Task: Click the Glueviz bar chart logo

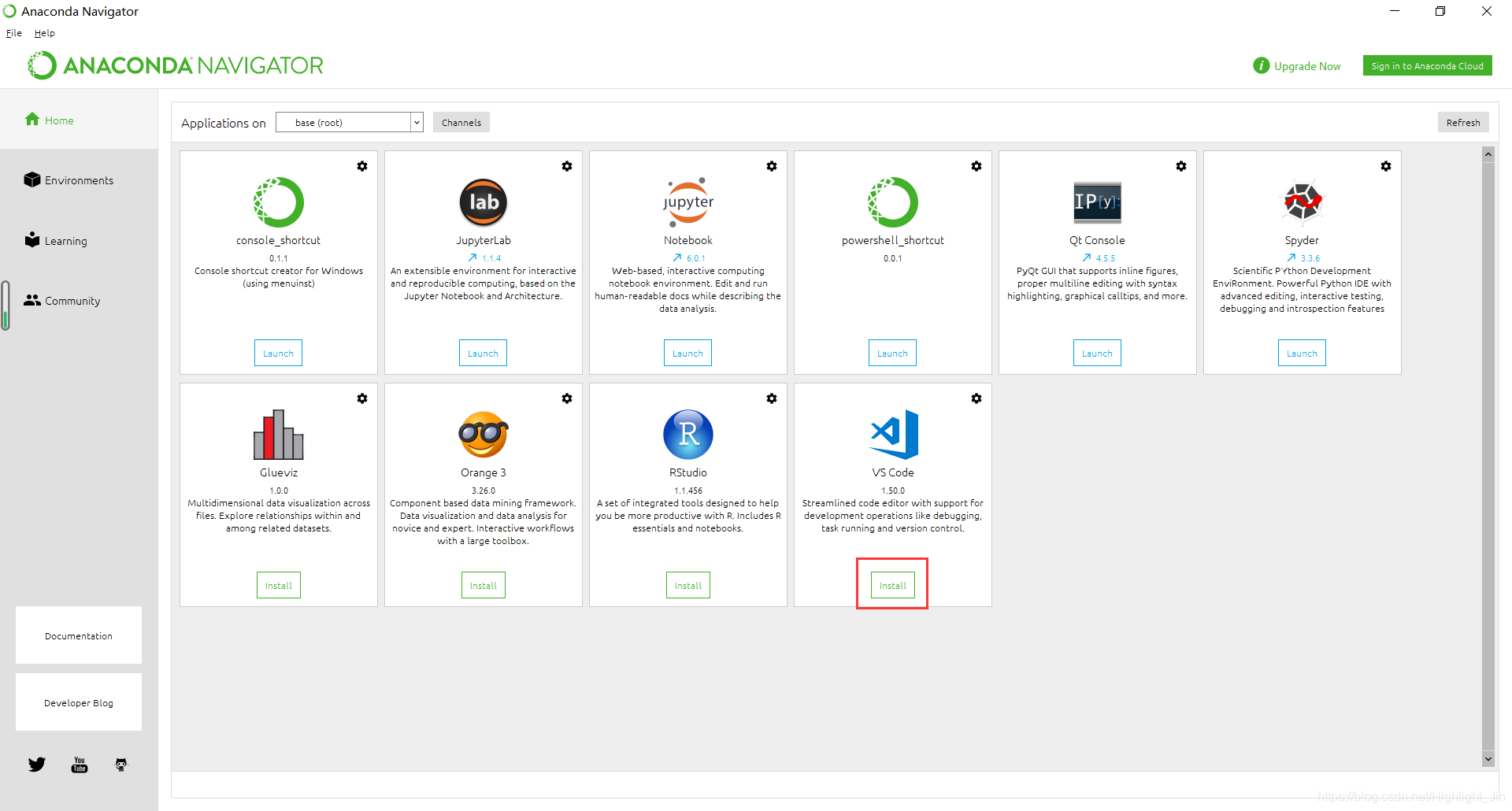Action: click(x=279, y=435)
